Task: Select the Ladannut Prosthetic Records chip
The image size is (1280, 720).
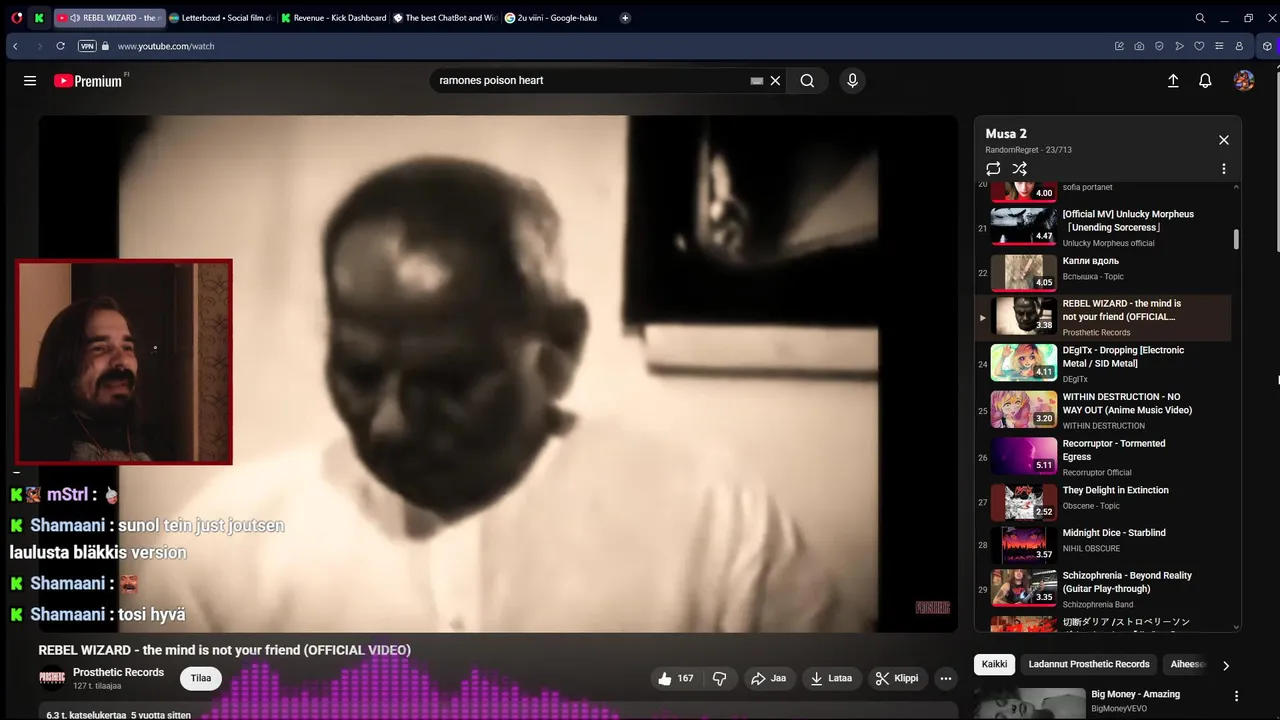Action: point(1089,664)
